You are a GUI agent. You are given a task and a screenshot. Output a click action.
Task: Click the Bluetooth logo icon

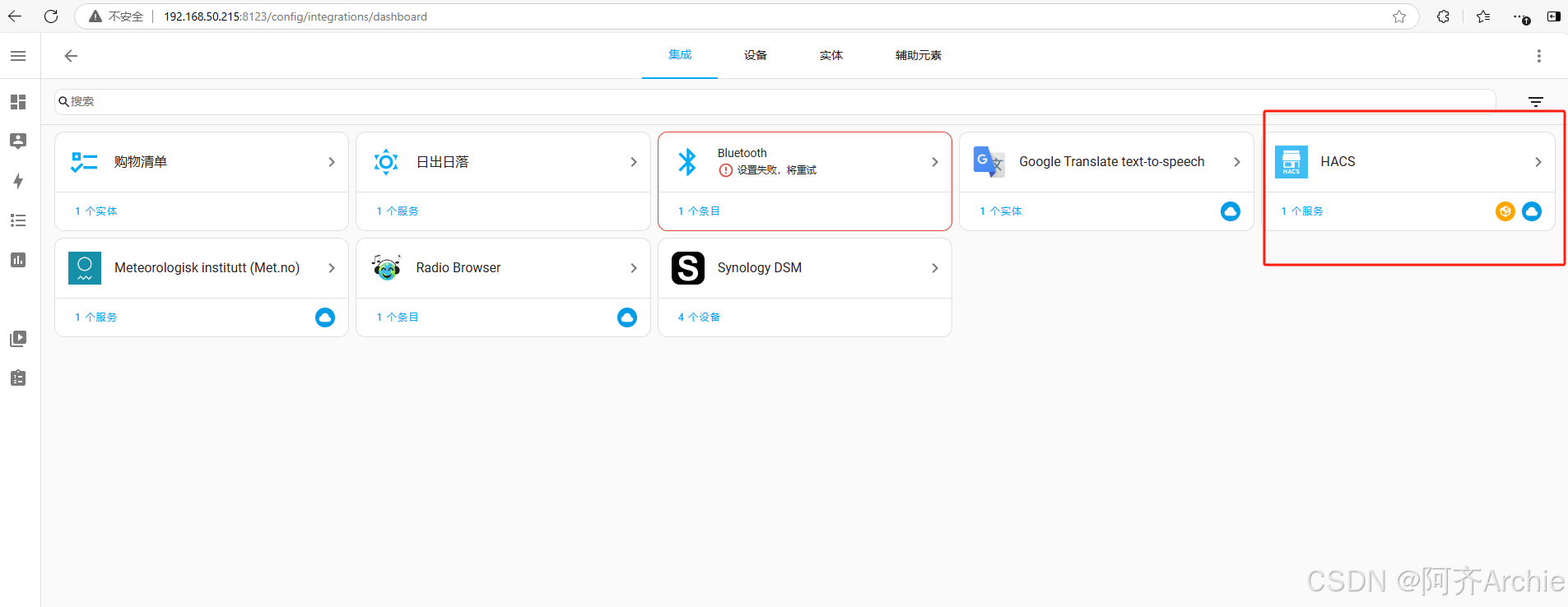[687, 162]
